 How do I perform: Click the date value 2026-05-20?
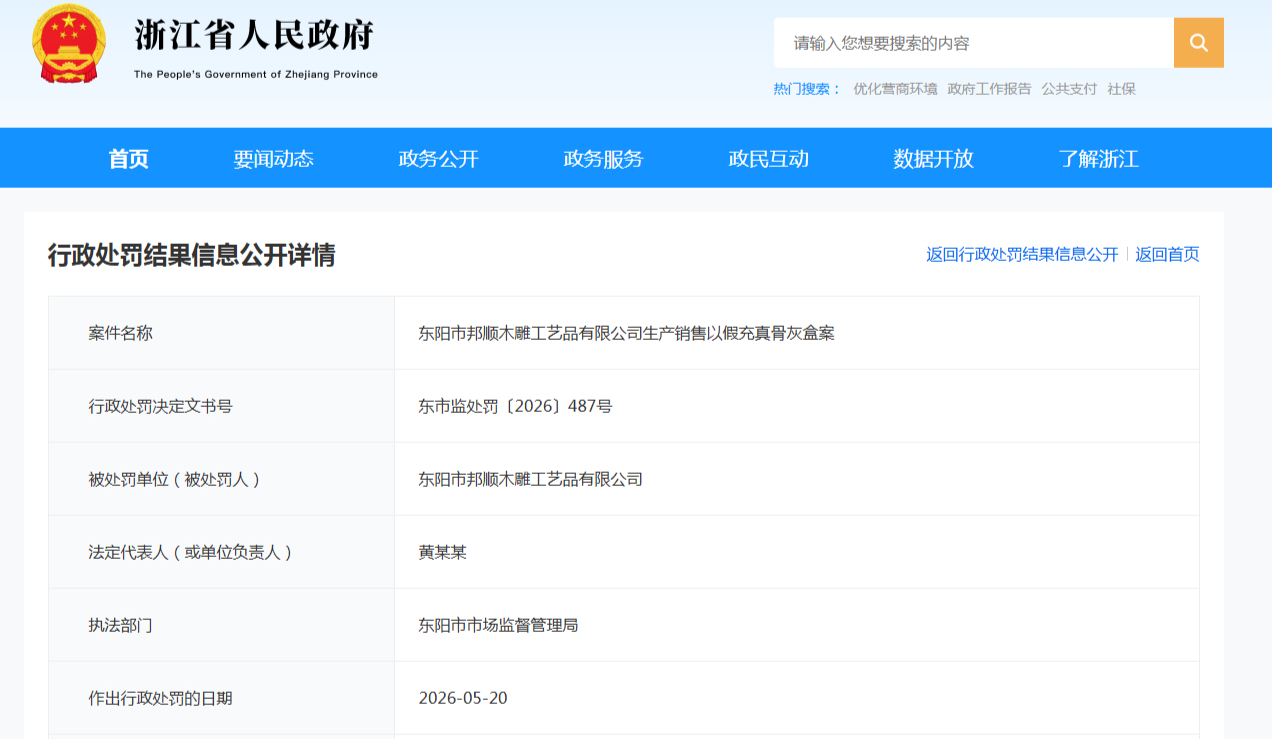click(x=463, y=698)
